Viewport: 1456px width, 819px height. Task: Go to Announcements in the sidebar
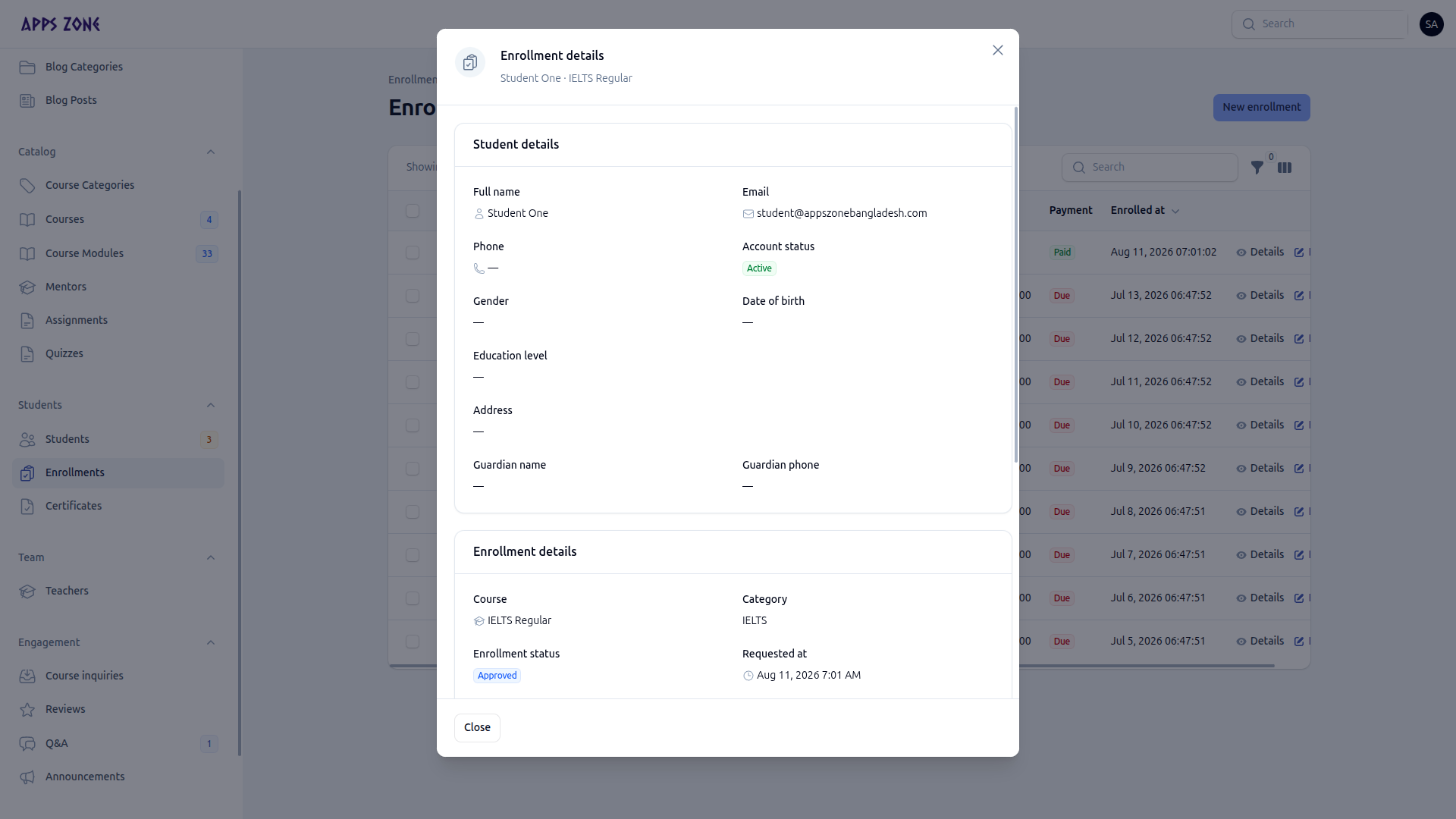coord(118,777)
